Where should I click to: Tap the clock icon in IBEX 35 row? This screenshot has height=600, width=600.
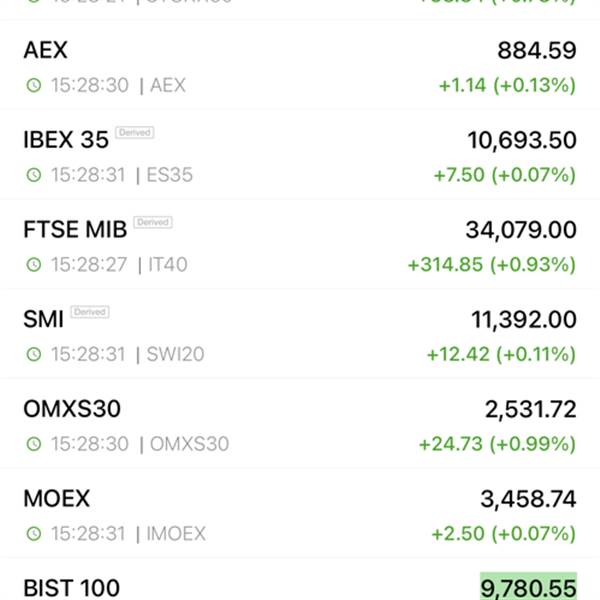(34, 175)
